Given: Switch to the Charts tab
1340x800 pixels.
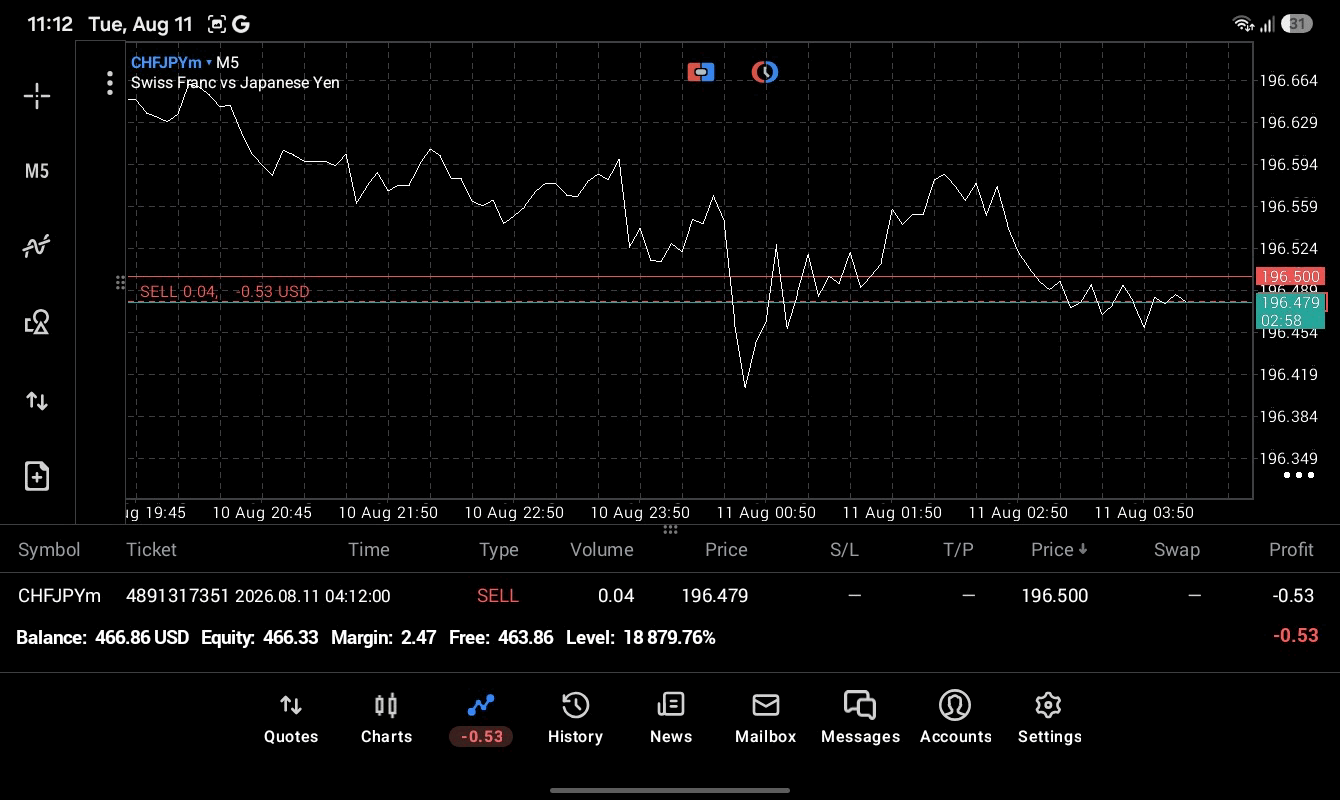Looking at the screenshot, I should [386, 719].
